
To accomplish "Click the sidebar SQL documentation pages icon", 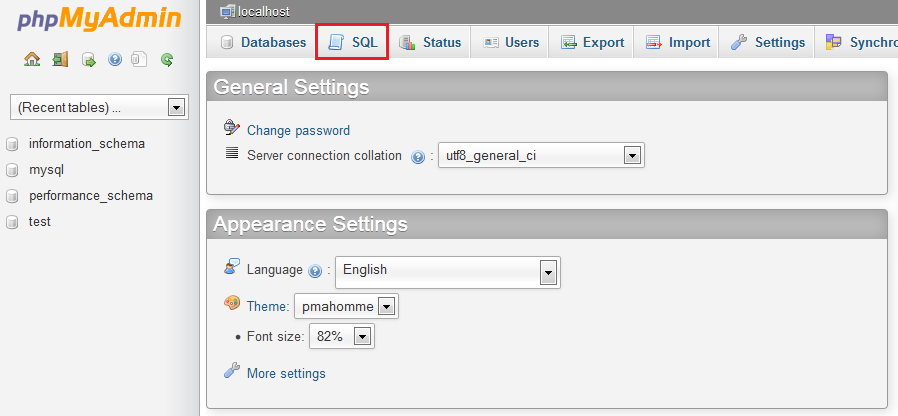I will click(140, 59).
